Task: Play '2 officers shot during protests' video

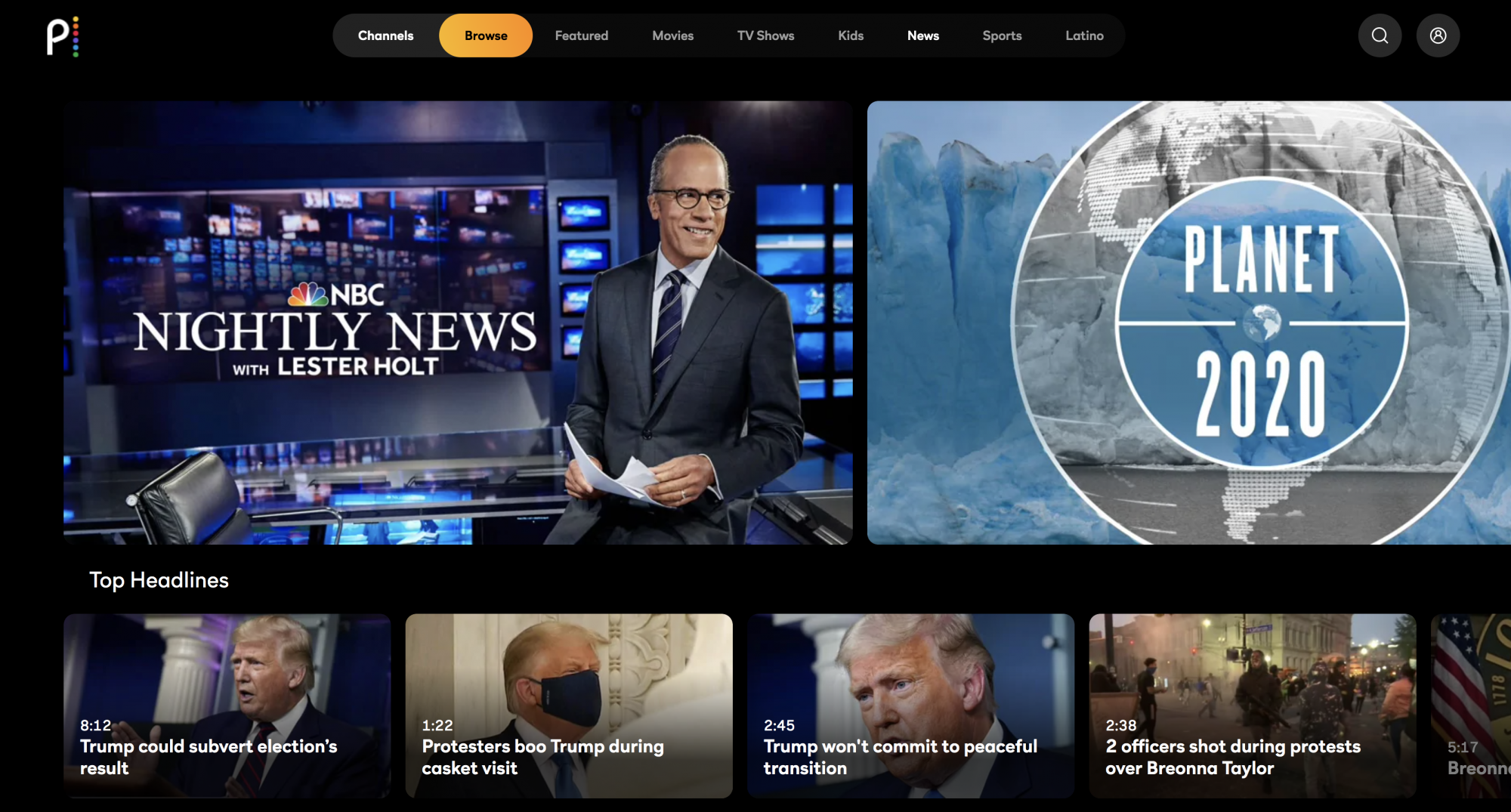Action: coord(1253,705)
